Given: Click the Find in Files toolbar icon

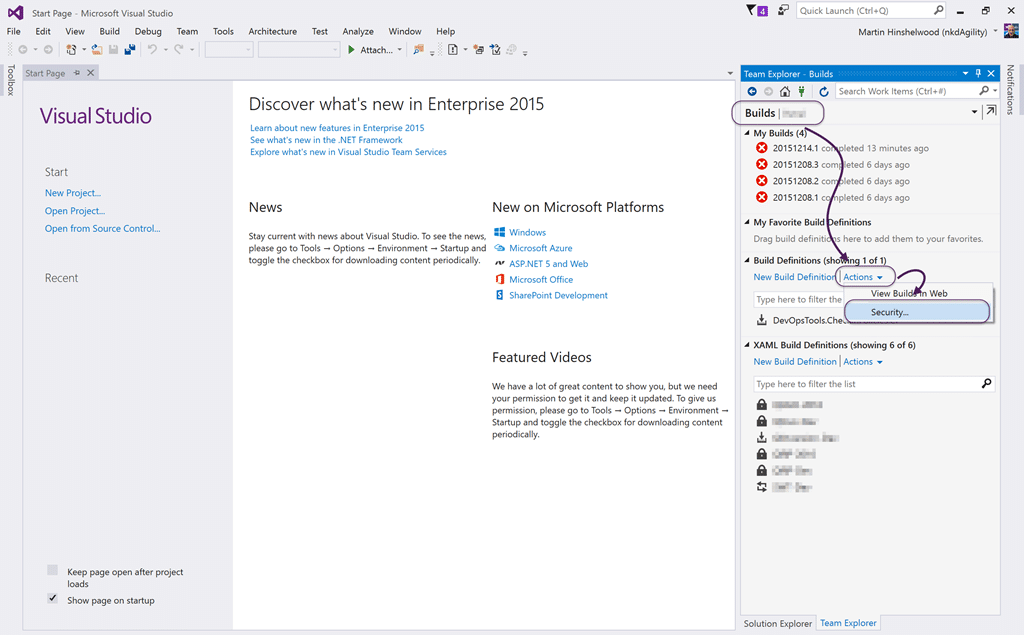Looking at the screenshot, I should tap(418, 50).
